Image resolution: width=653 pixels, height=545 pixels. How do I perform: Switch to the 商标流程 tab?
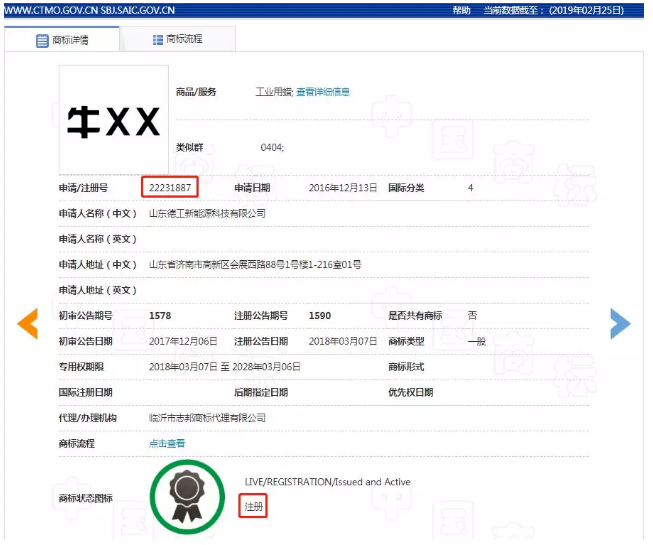point(177,39)
